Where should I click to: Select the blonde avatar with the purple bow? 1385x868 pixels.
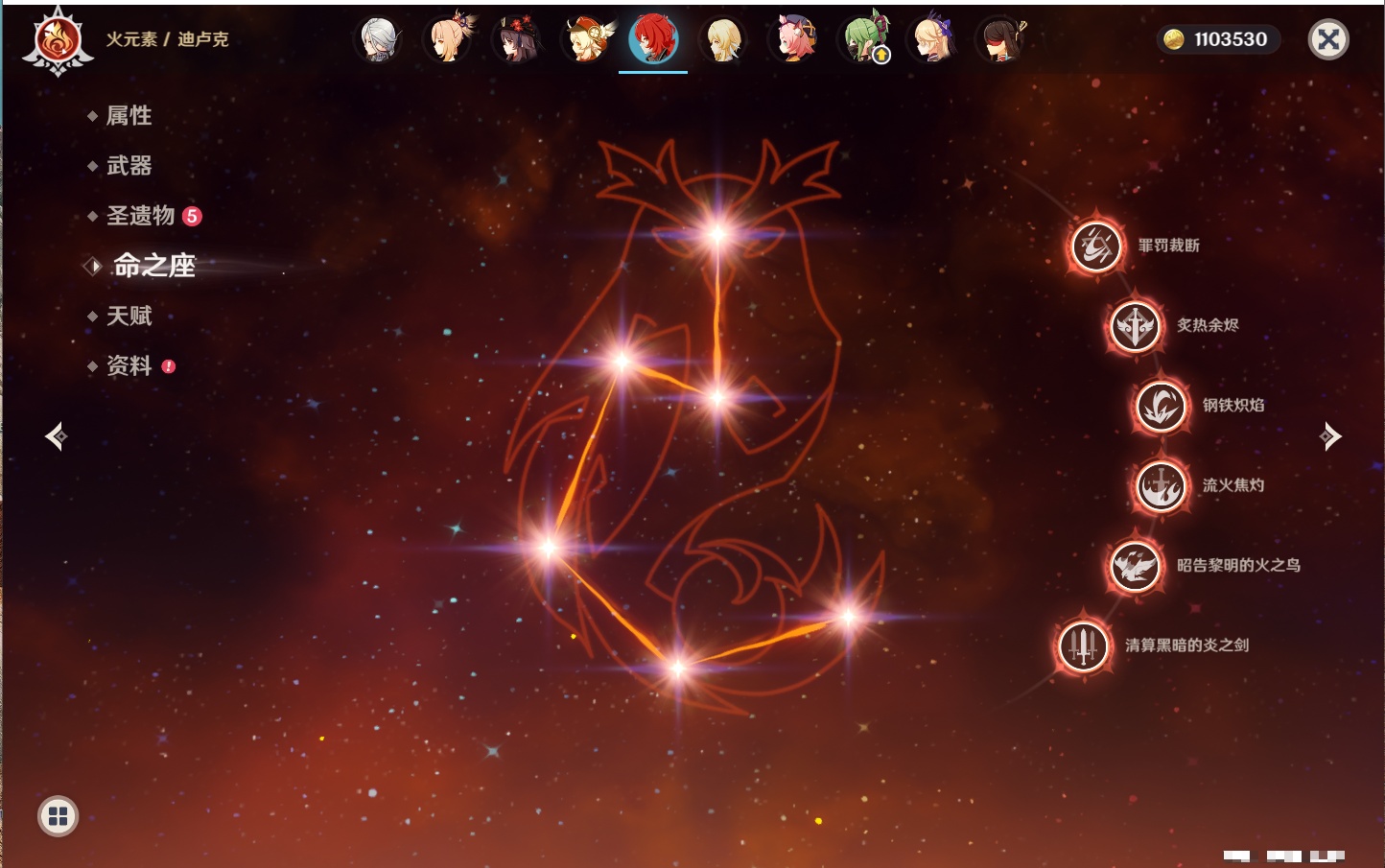tap(932, 40)
